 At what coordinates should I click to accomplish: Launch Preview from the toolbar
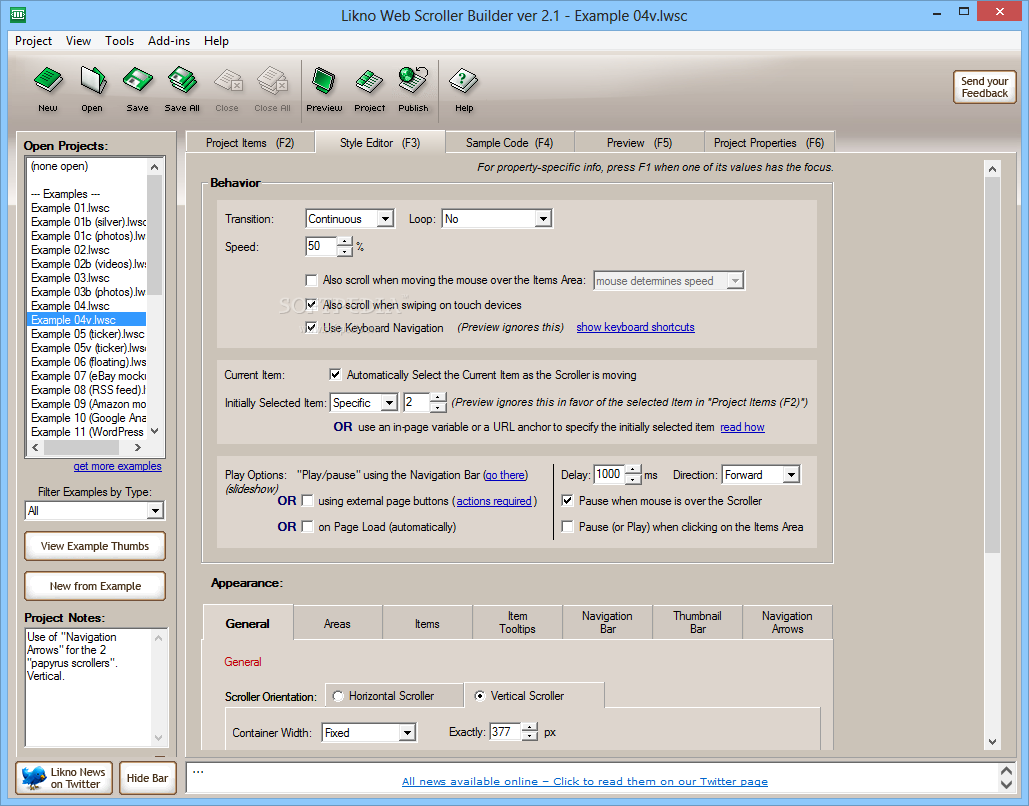coord(324,89)
